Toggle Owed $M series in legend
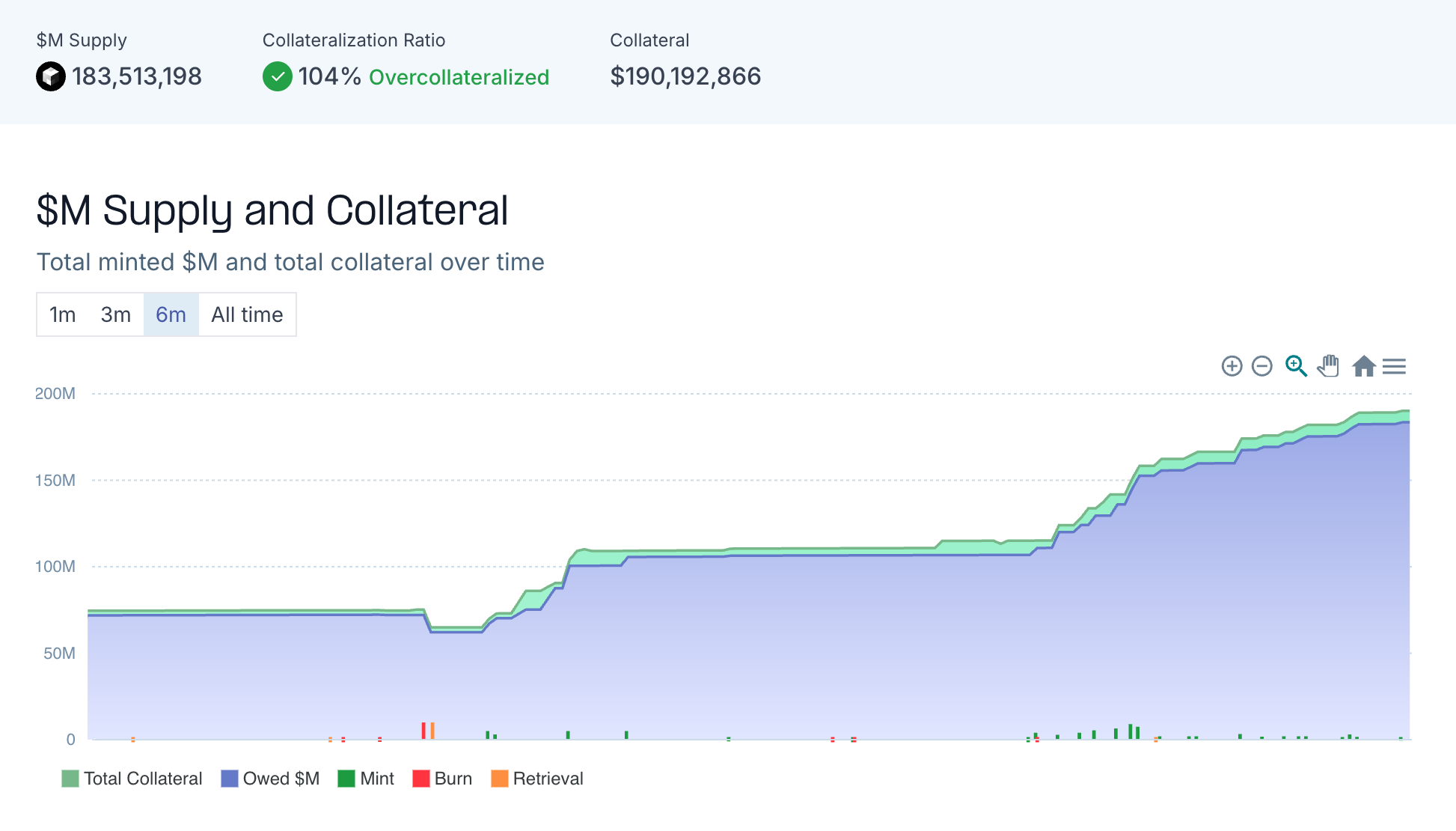This screenshot has width=1456, height=831. (x=281, y=779)
